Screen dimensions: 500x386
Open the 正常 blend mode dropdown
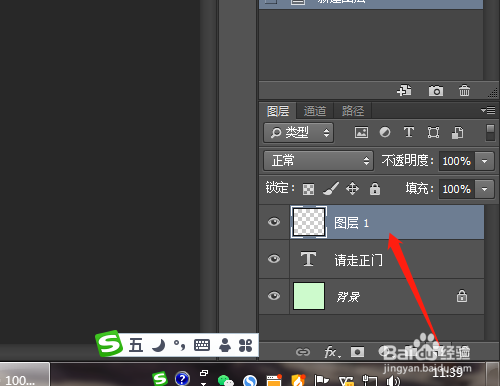point(318,161)
